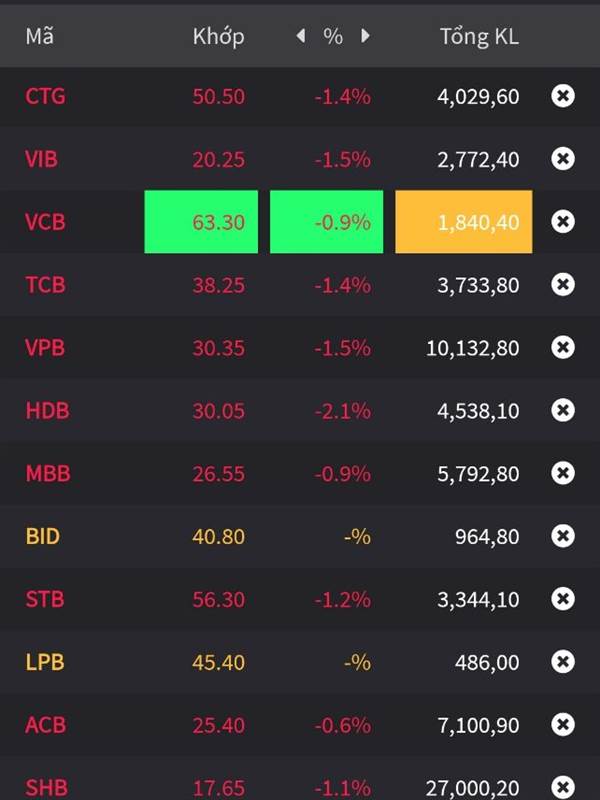The width and height of the screenshot is (600, 800).
Task: Select the orange VCB volume cell
Action: point(464,222)
